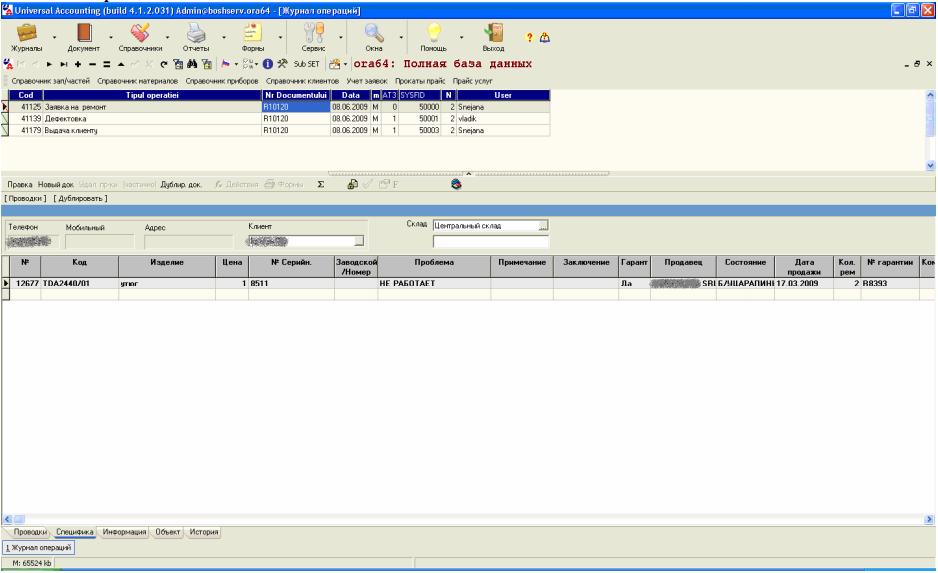
Task: Click the empty field below Склад
Action: (x=491, y=242)
